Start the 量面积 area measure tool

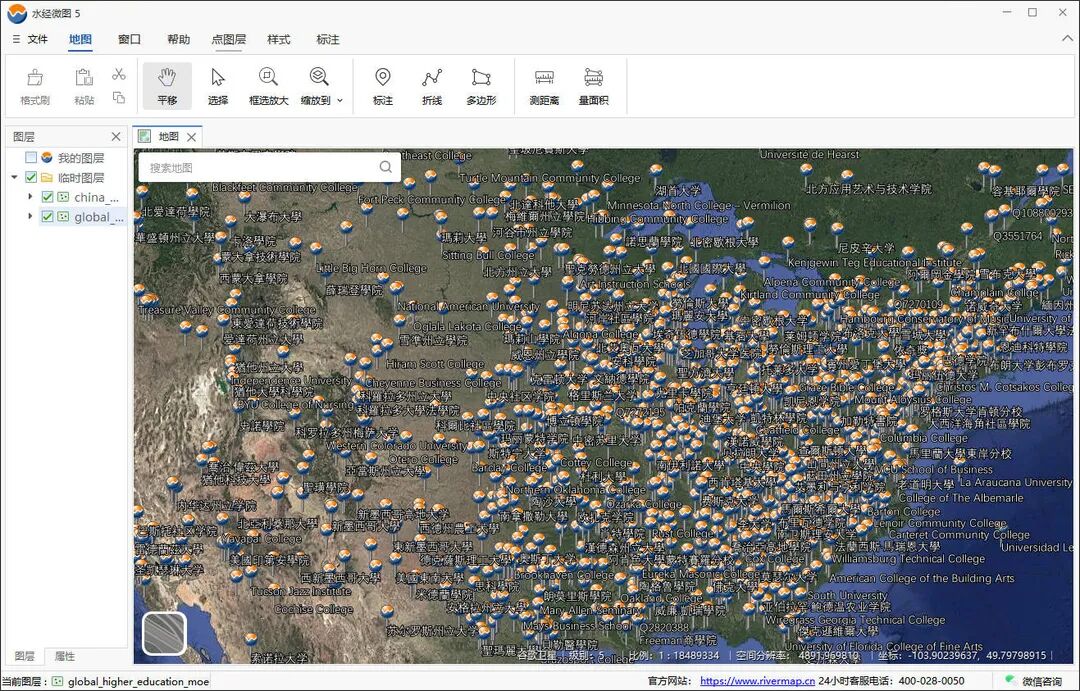pyautogui.click(x=593, y=86)
